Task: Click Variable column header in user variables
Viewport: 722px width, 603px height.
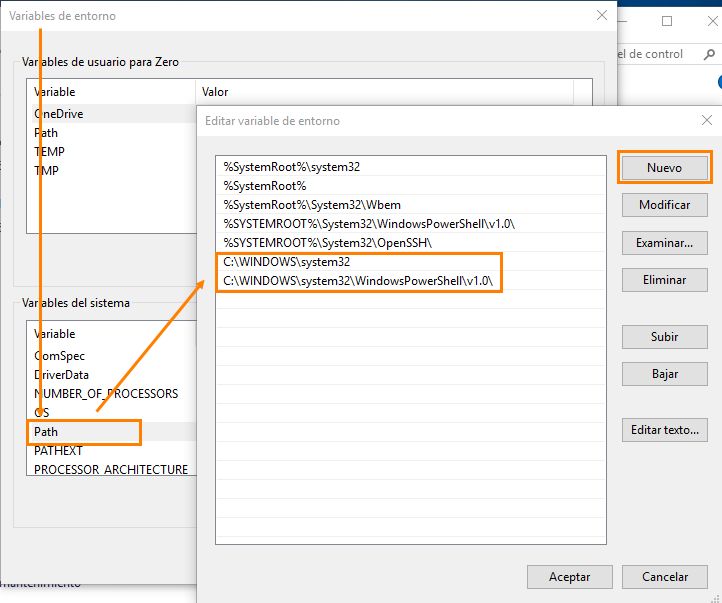Action: [x=111, y=92]
